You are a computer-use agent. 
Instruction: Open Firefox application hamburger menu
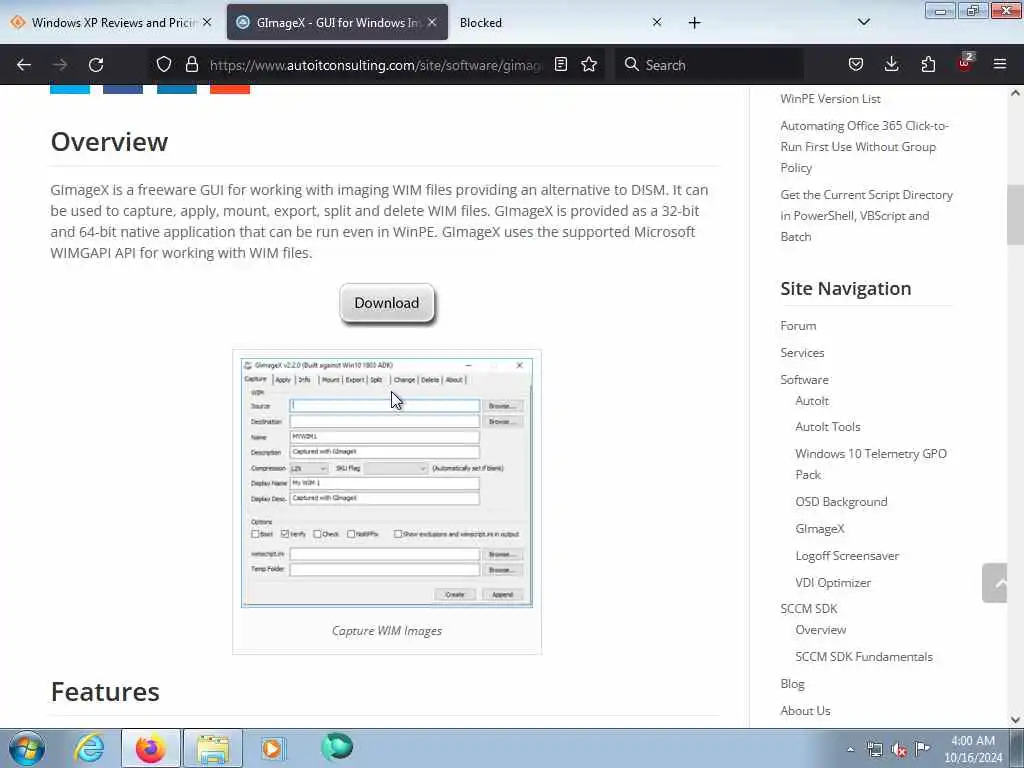[x=1000, y=64]
